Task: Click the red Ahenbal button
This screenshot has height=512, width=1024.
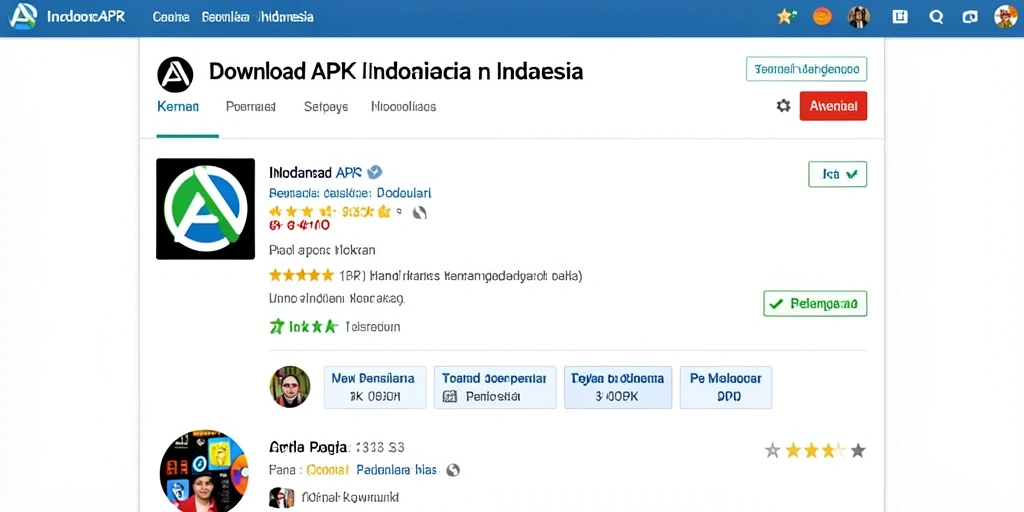Action: tap(833, 106)
